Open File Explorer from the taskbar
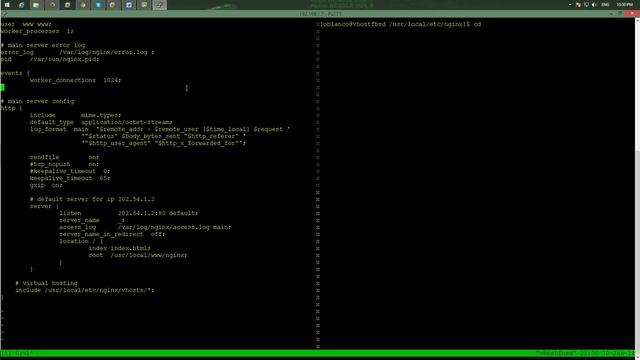This screenshot has height=360, width=640. [36, 5]
